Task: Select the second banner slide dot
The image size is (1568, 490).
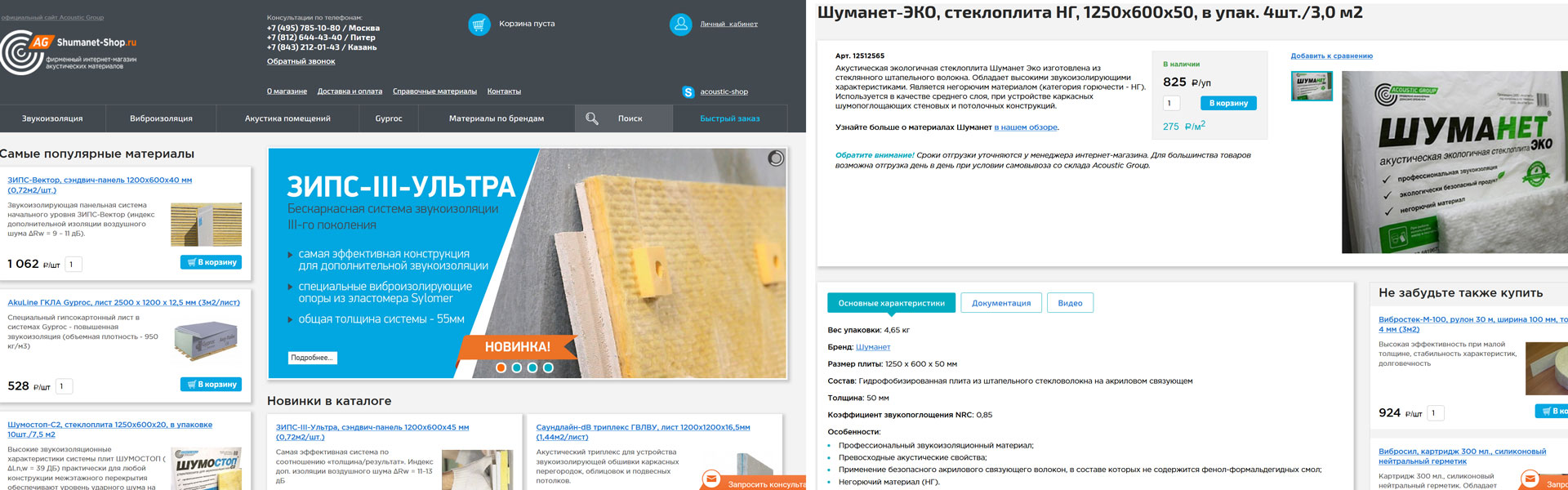Action: 517,367
